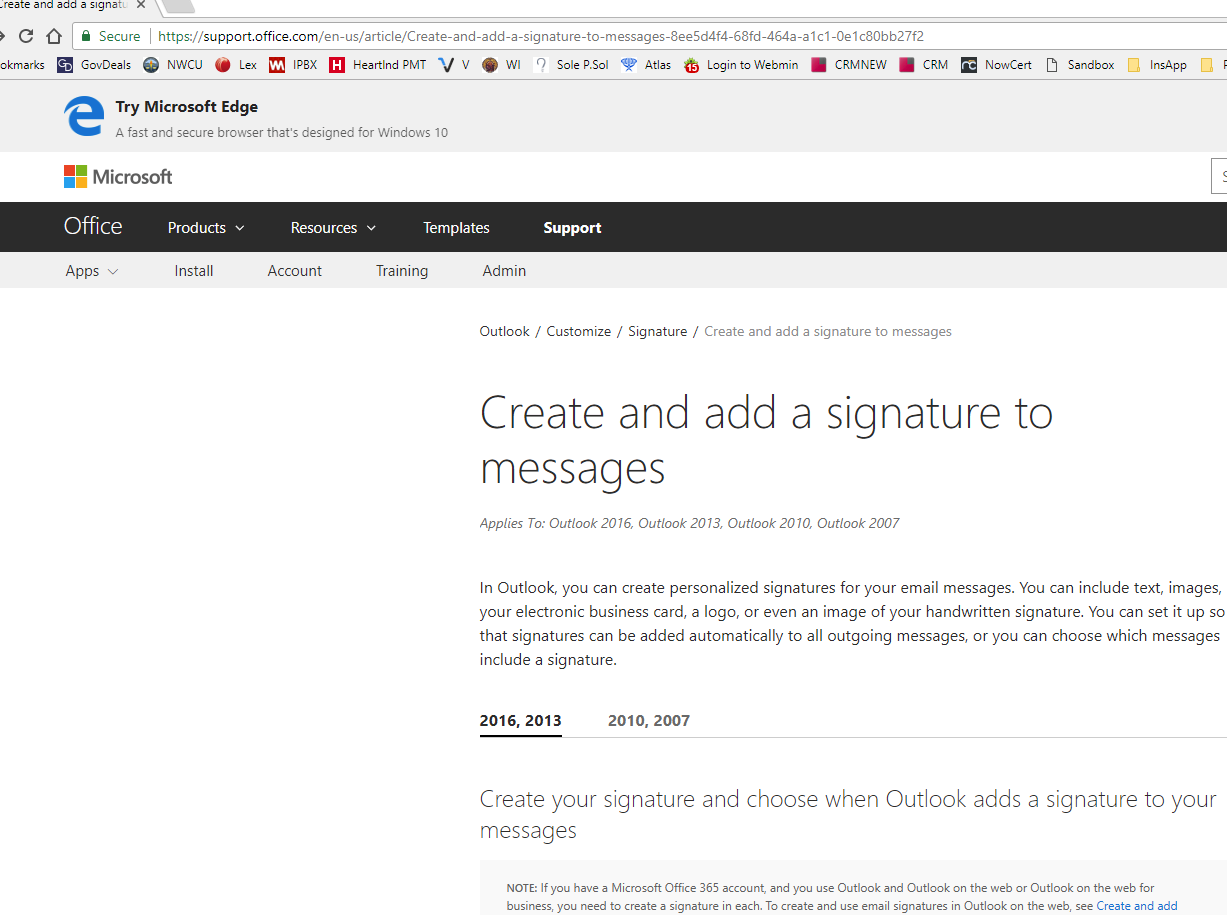
Task: Expand the Apps dropdown
Action: [x=92, y=271]
